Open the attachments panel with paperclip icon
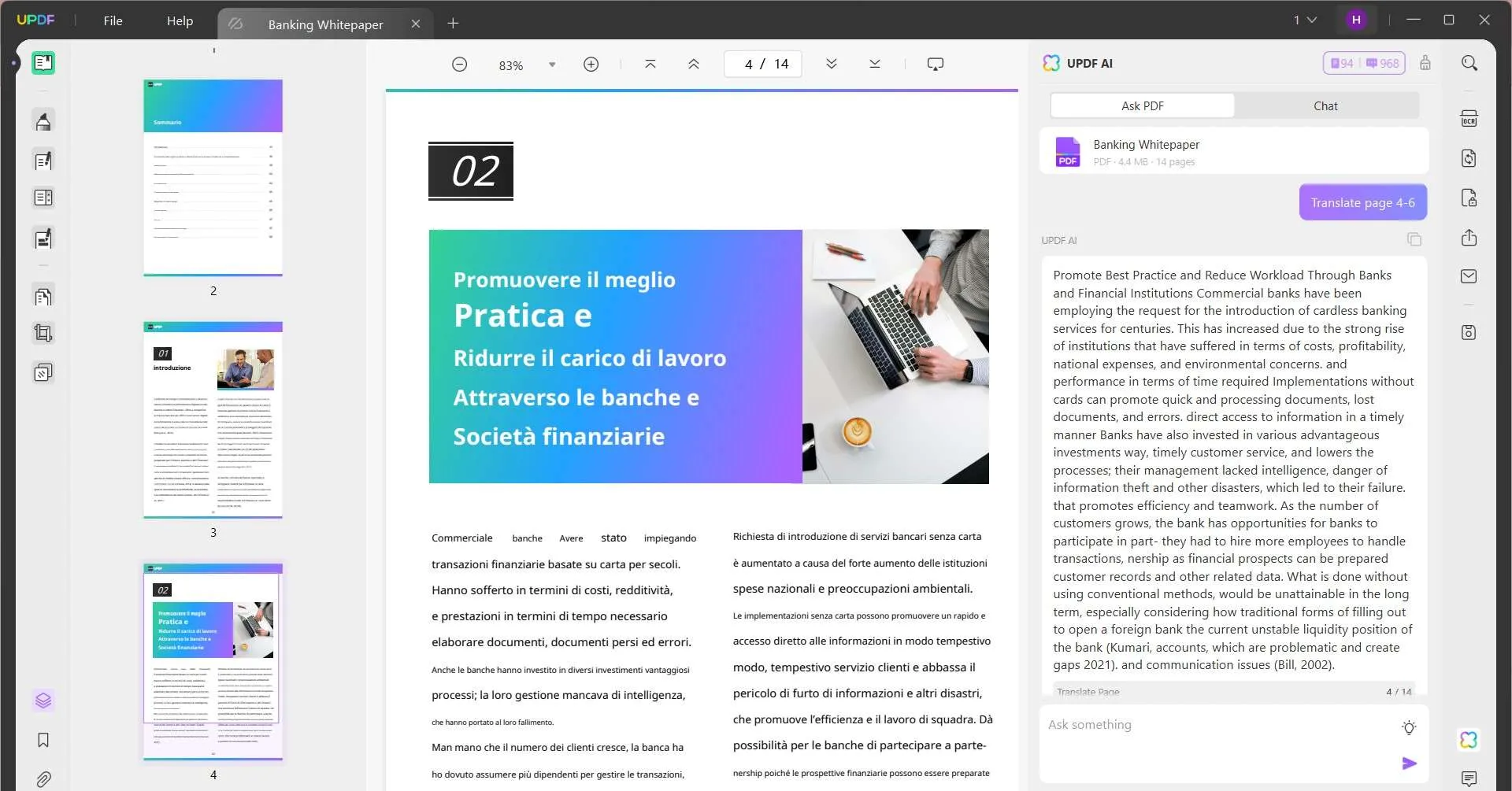 [43, 779]
